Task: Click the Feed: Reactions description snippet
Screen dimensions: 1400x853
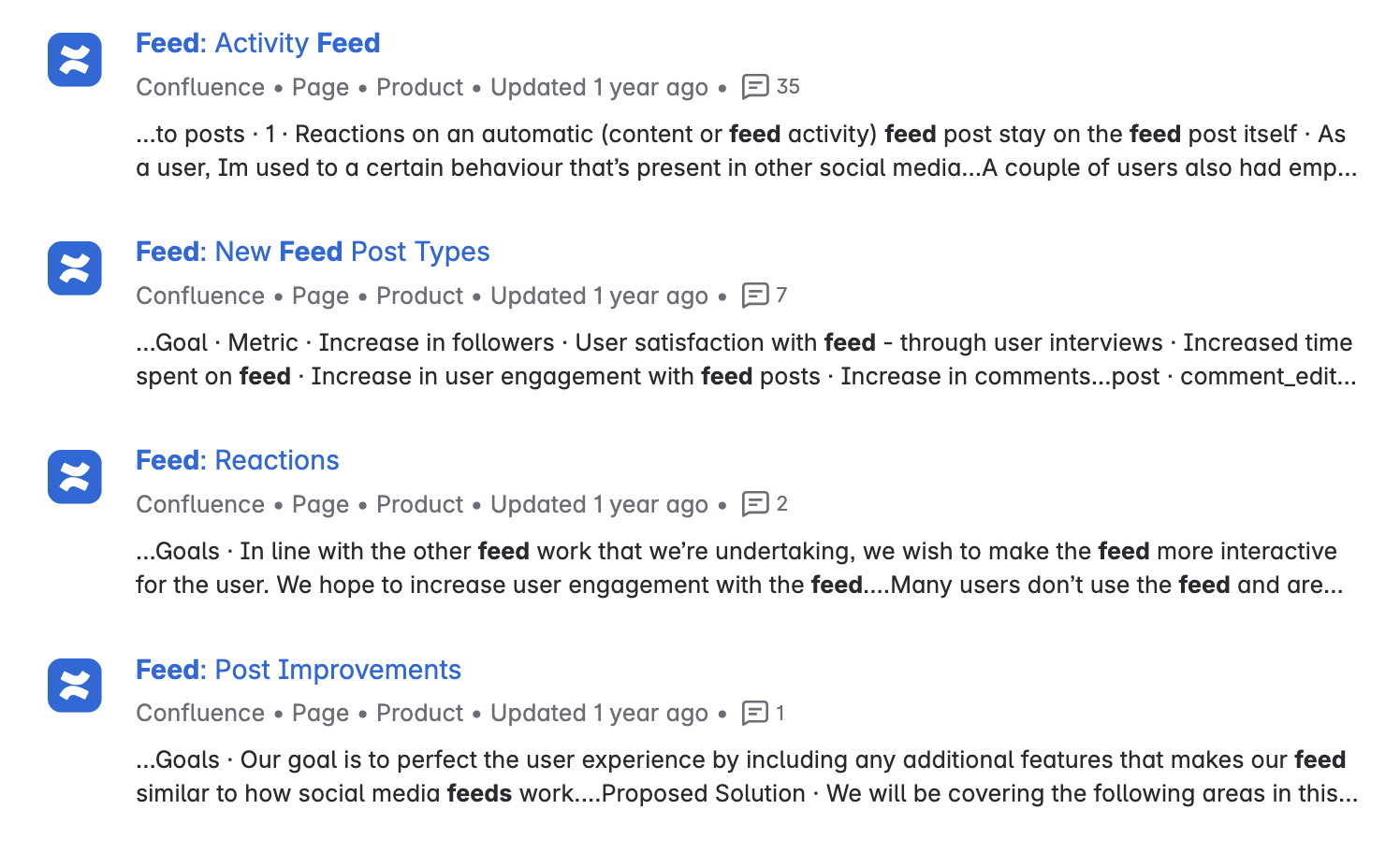Action: [x=739, y=568]
